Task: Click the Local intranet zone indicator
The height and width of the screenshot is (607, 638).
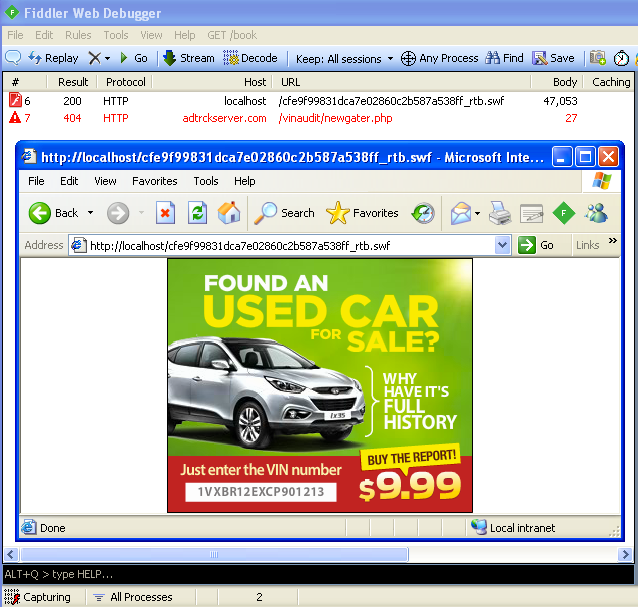Action: (x=513, y=528)
